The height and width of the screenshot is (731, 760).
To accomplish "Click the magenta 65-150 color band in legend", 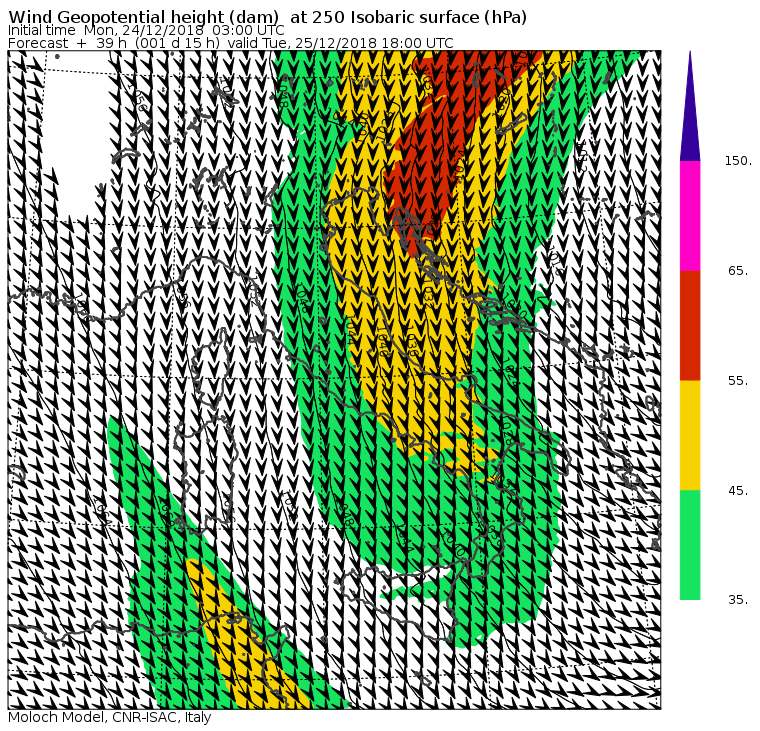I will click(690, 216).
